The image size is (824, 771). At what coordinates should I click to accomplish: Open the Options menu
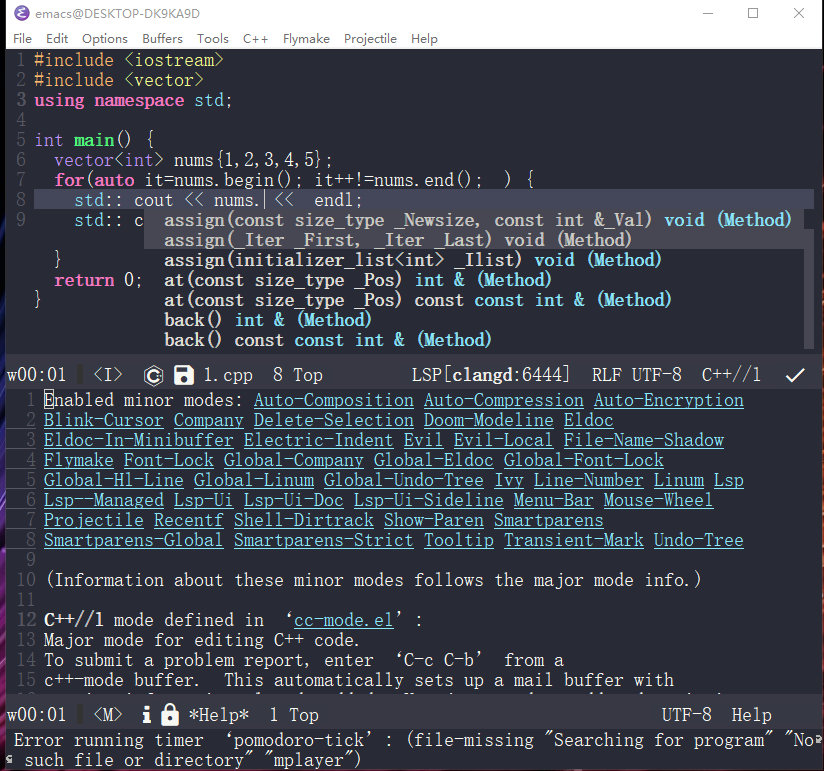(105, 38)
